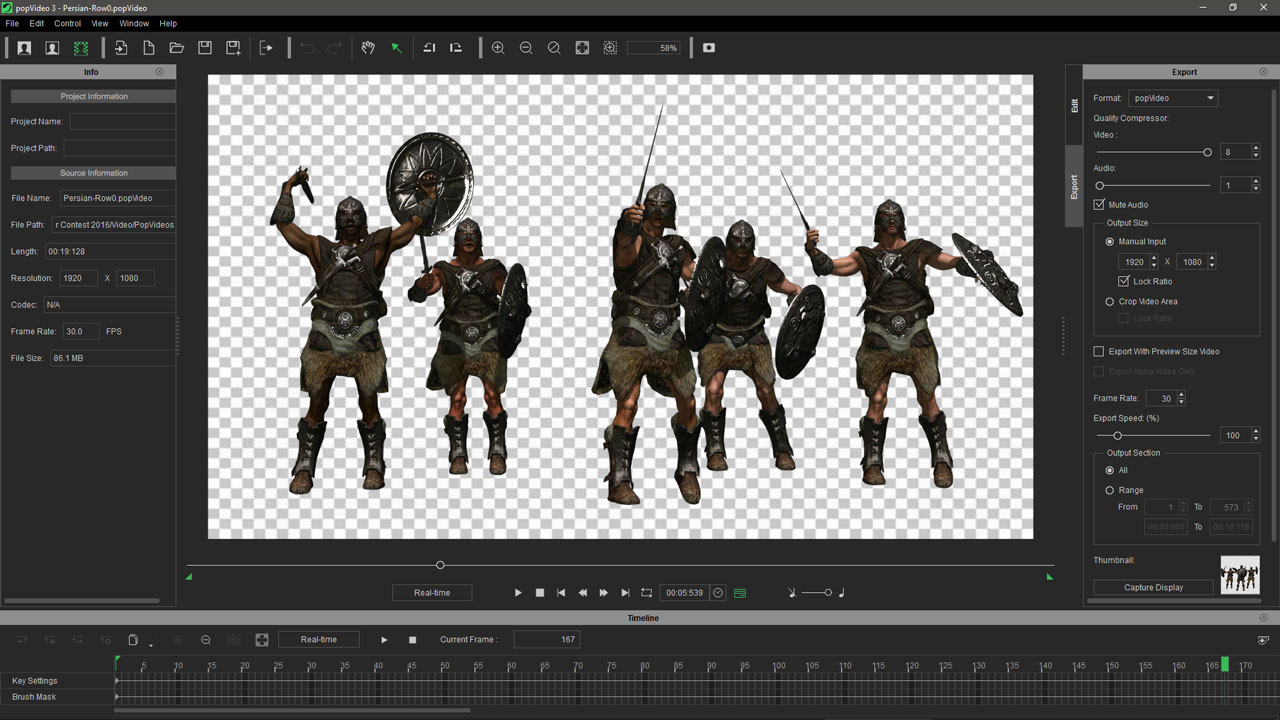Screen dimensions: 1280x720
Task: Open the Help menu
Action: 168,23
